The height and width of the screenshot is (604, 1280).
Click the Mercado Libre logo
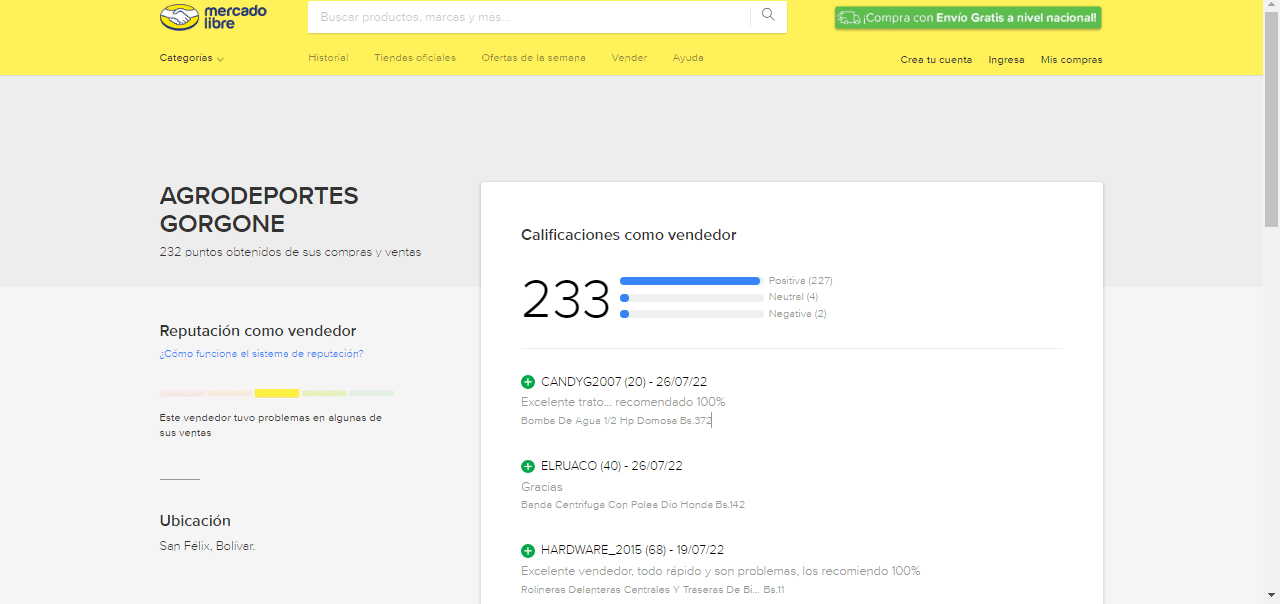tap(213, 17)
